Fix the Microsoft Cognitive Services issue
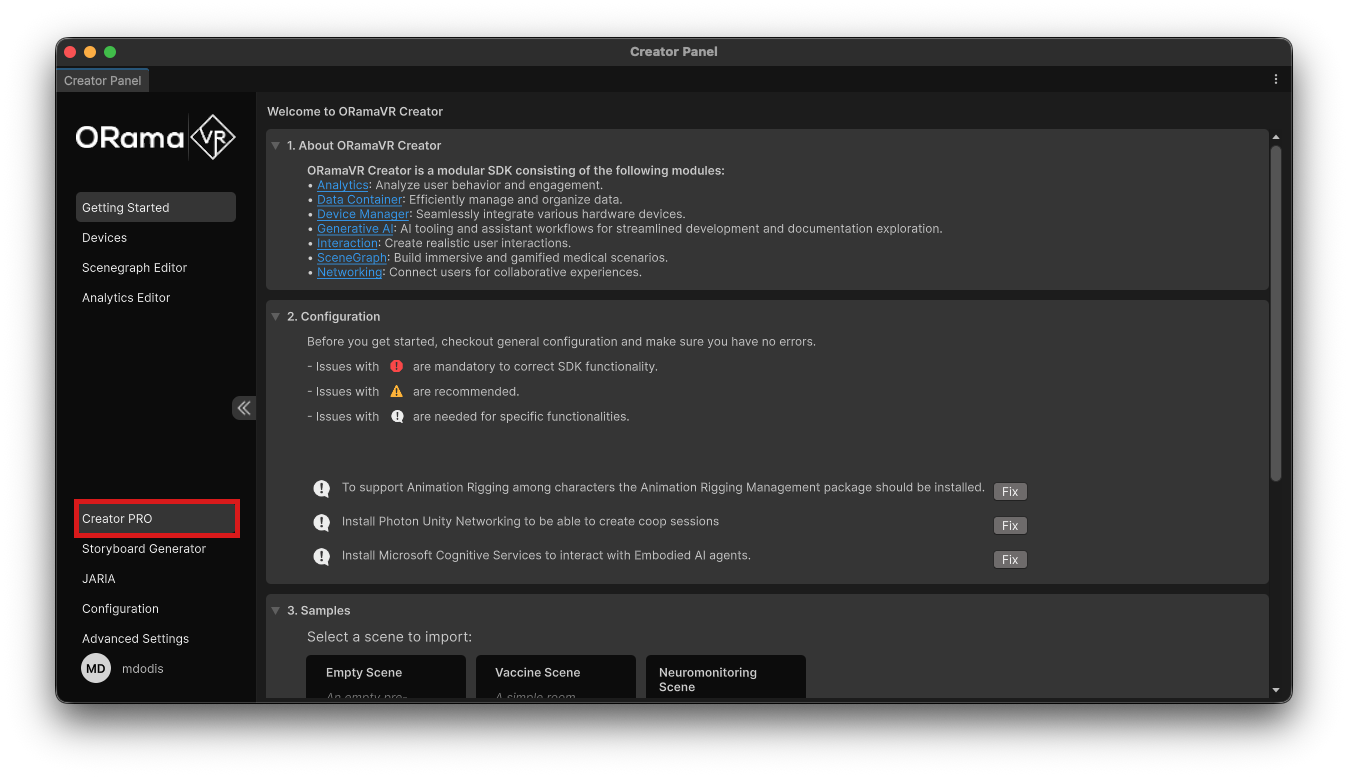The height and width of the screenshot is (777, 1348). 1010,560
